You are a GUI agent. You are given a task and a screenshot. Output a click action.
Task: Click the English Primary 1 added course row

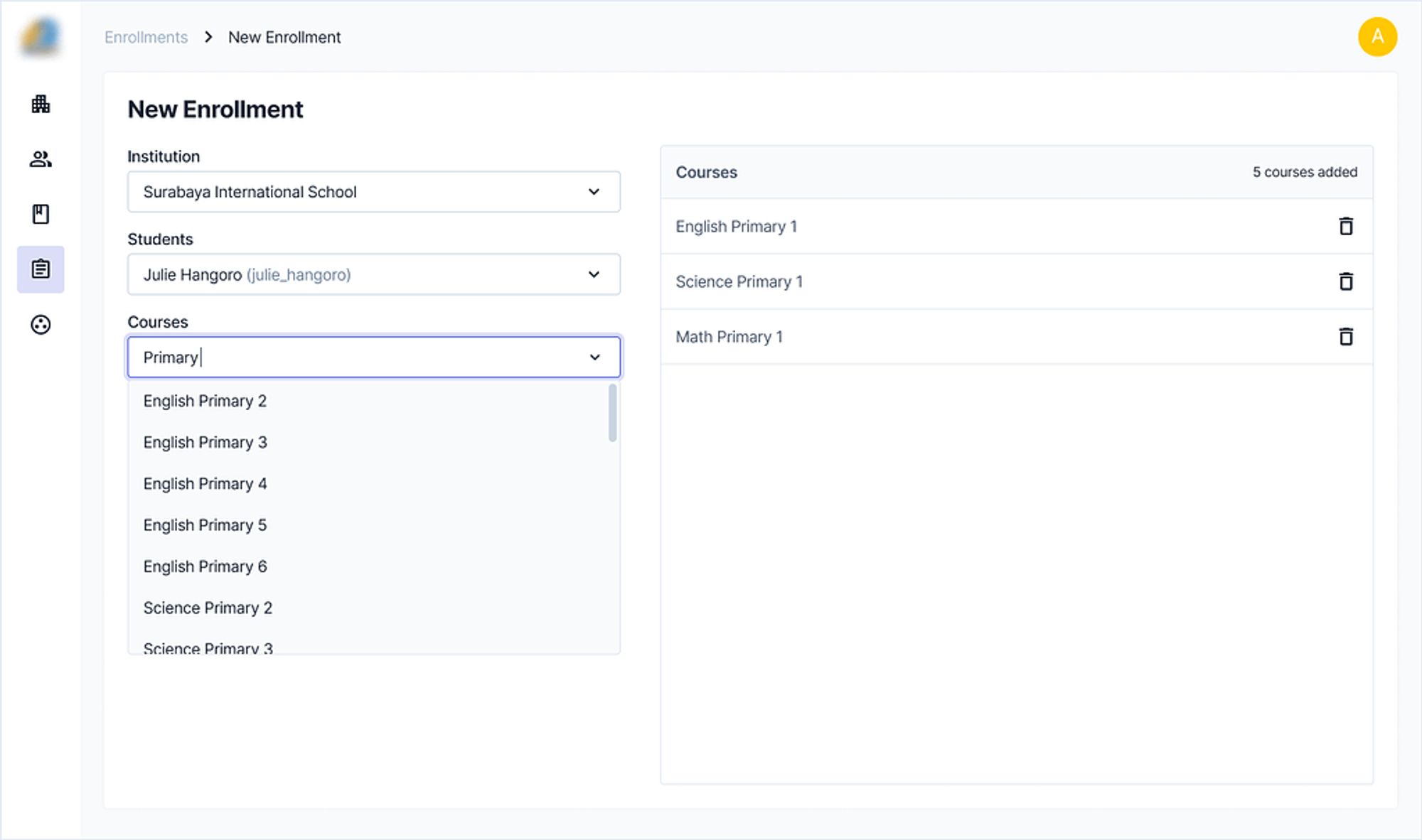(x=1017, y=226)
